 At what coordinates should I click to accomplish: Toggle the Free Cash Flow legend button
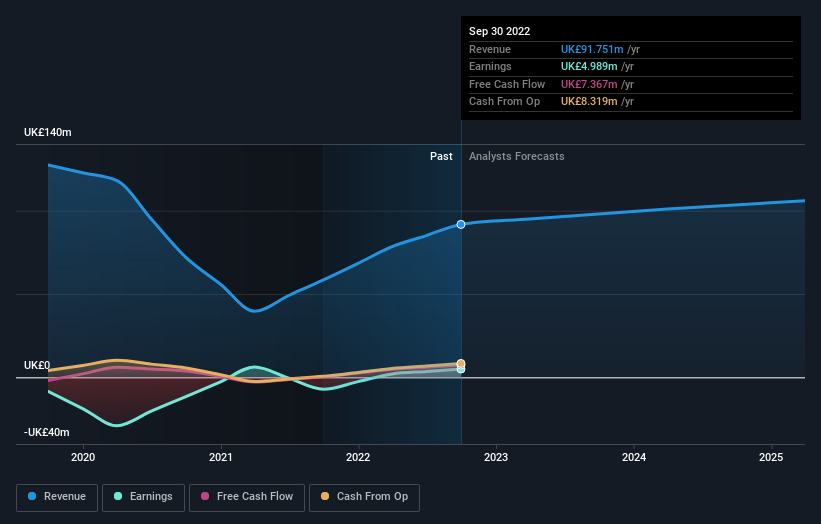click(247, 497)
